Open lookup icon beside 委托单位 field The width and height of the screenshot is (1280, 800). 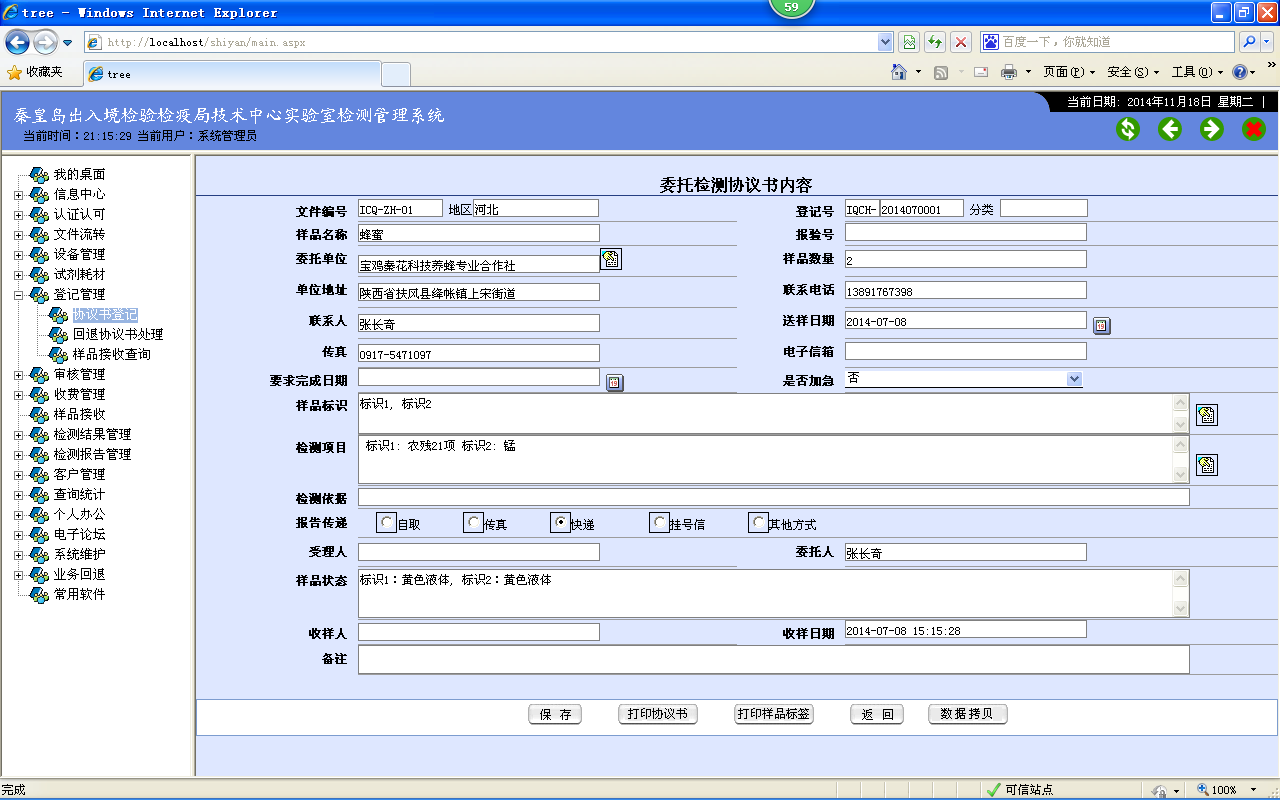click(x=611, y=260)
